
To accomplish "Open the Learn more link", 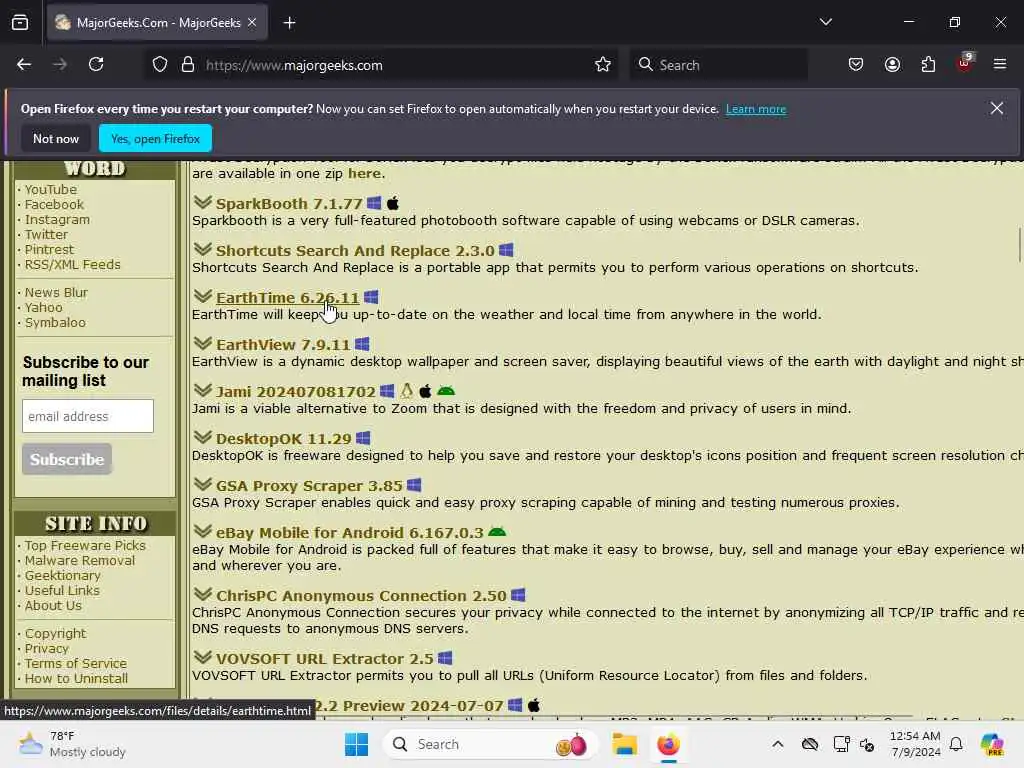I will [756, 109].
